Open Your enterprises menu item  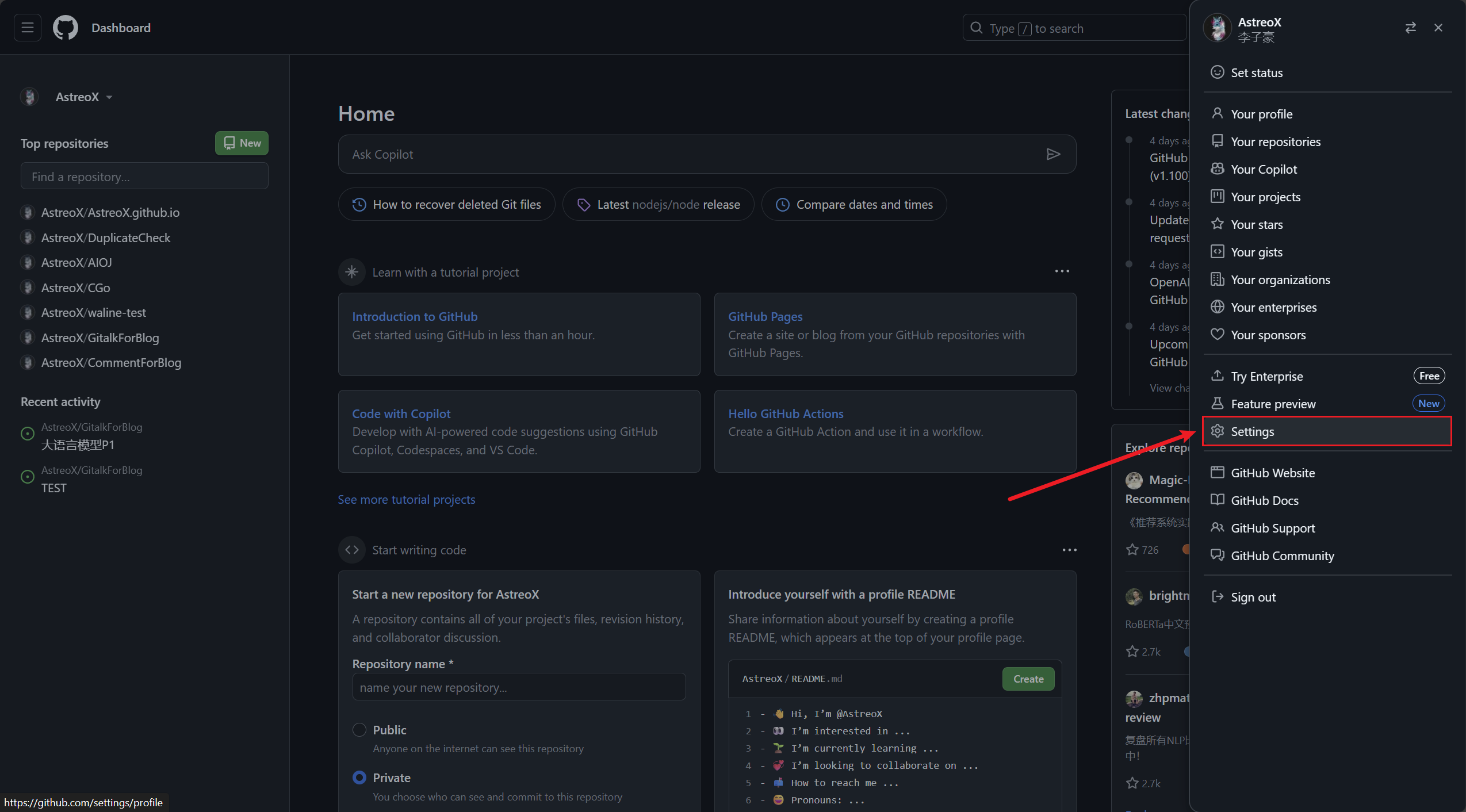1327,307
